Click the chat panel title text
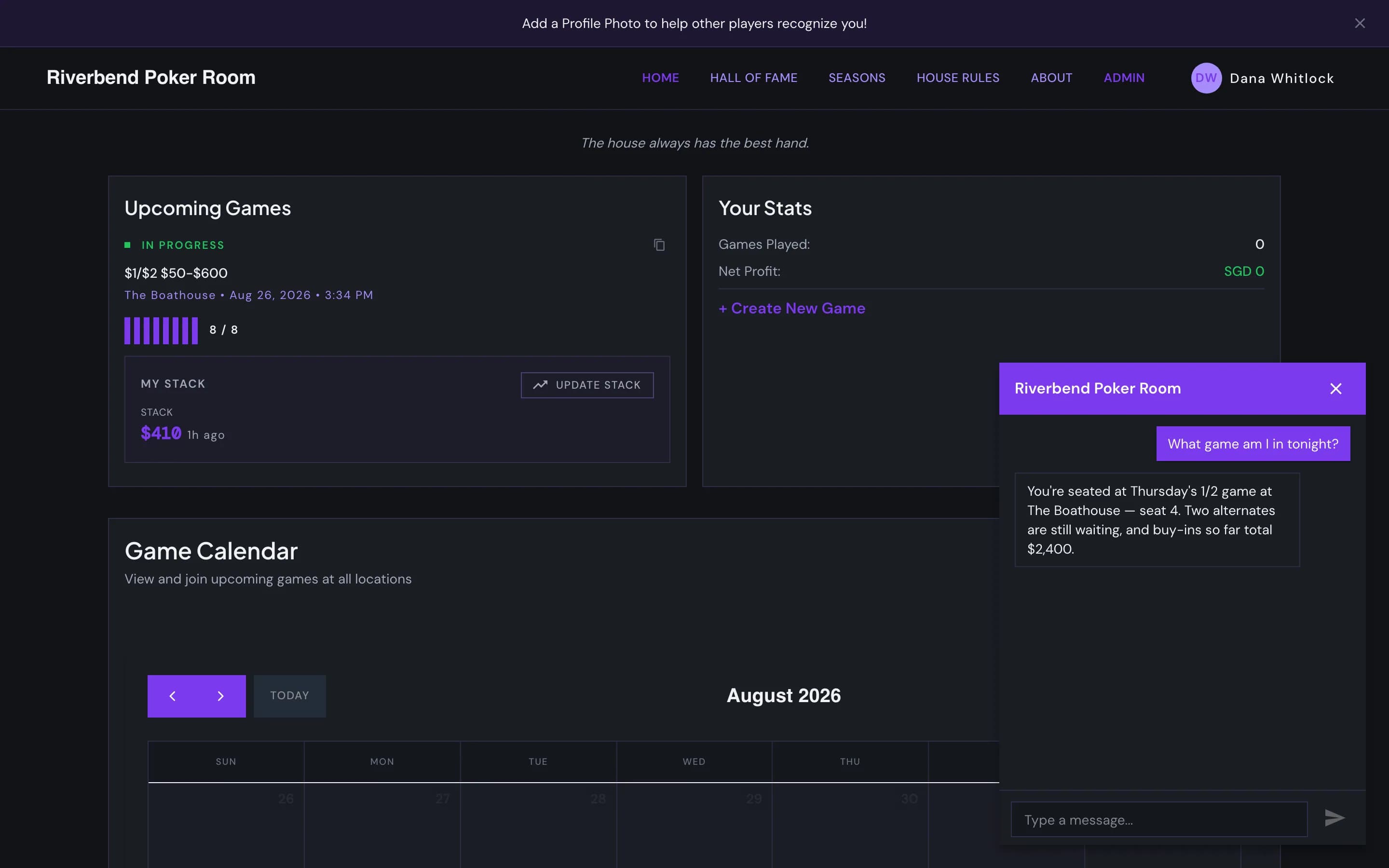The width and height of the screenshot is (1389, 868). coord(1097,389)
